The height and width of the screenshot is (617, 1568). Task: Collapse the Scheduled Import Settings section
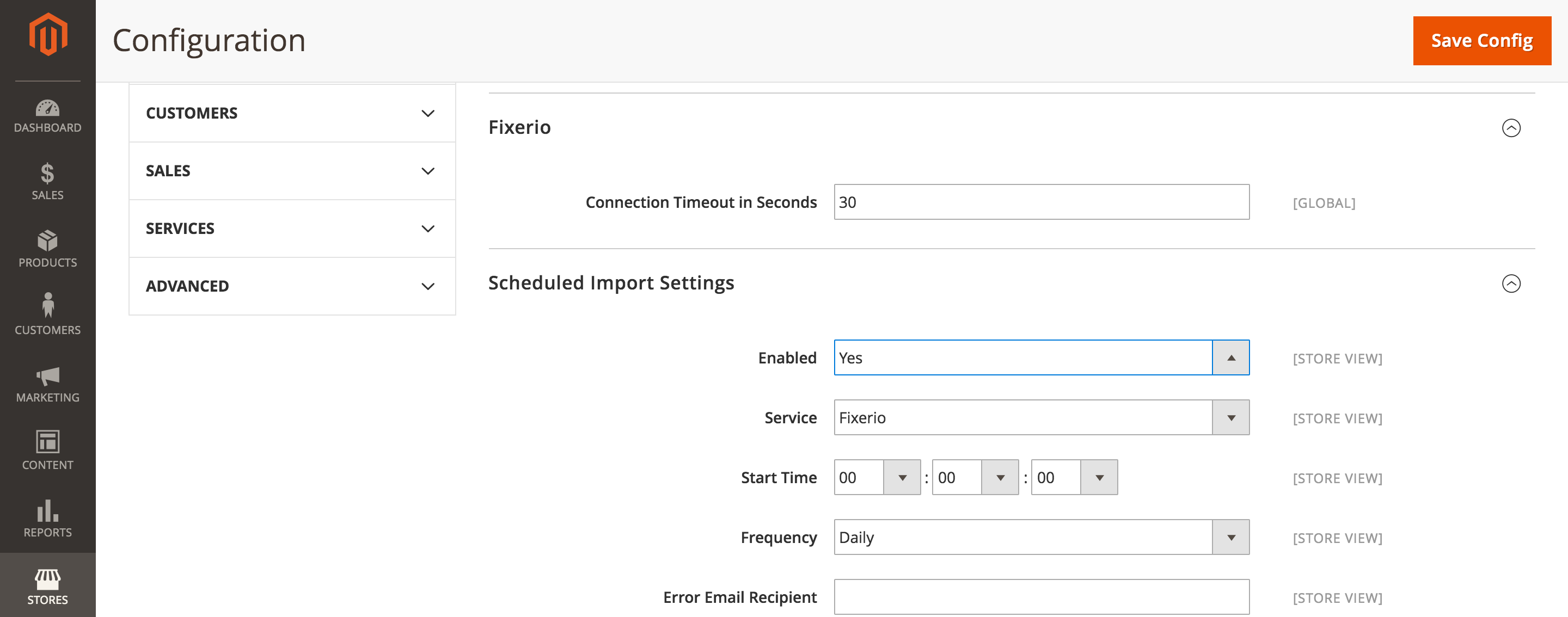[x=1510, y=283]
